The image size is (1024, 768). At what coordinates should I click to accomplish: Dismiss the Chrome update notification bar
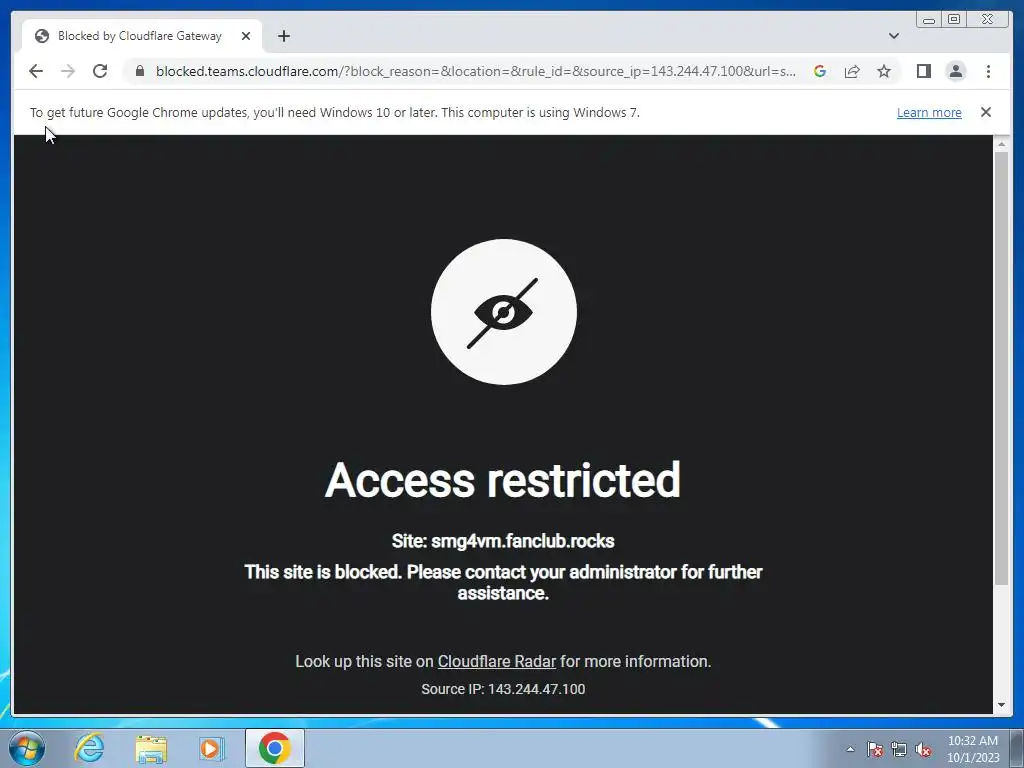pos(986,112)
